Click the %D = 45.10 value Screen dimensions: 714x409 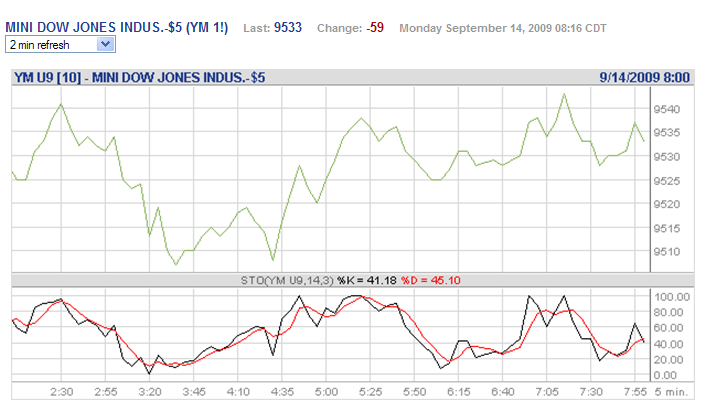(x=431, y=280)
